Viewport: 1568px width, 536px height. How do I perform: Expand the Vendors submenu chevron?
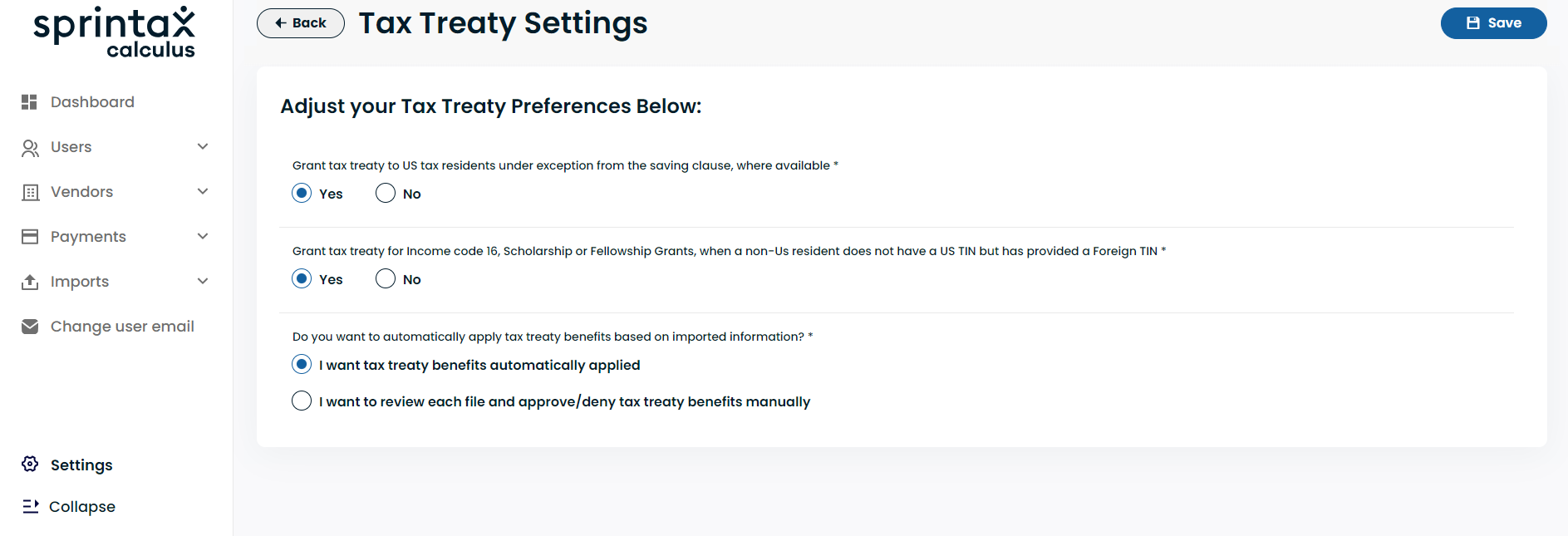click(203, 192)
